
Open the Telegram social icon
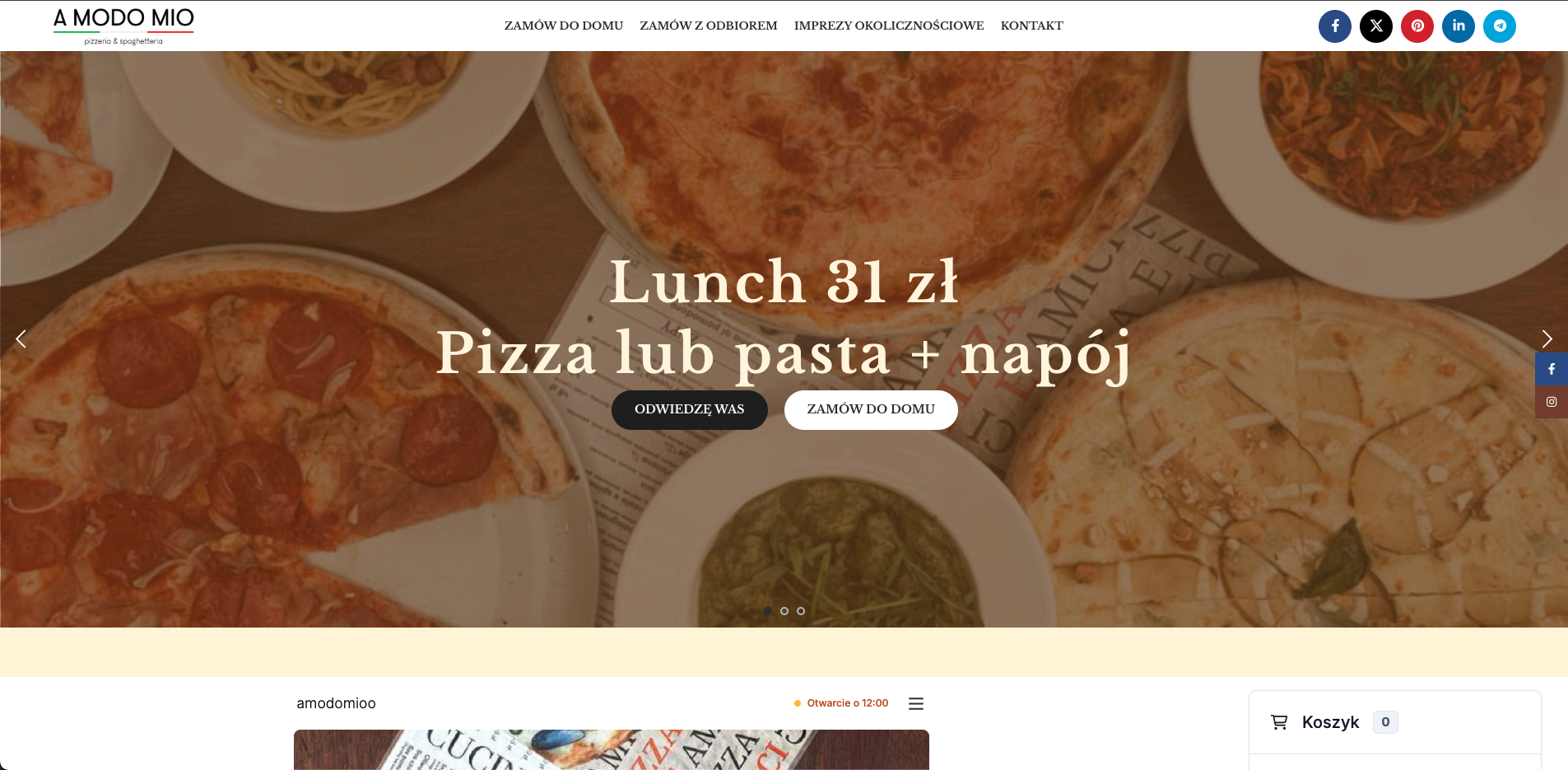tap(1500, 26)
